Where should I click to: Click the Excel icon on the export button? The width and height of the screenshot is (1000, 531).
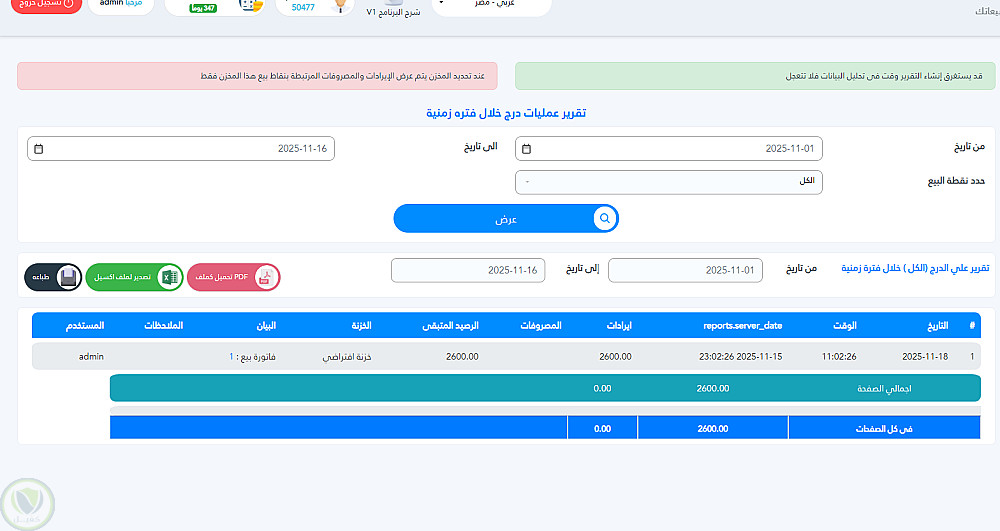(170, 277)
